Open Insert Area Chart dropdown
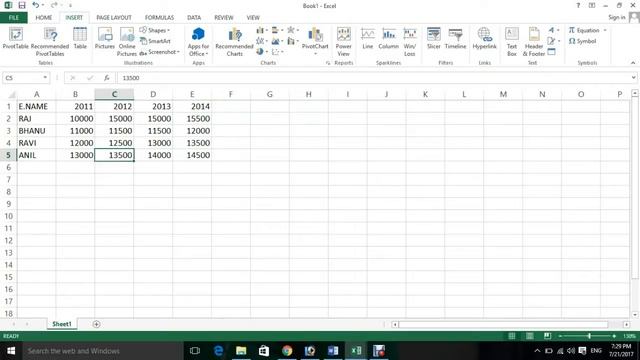Screen dimensions: 640x360 [277, 41]
